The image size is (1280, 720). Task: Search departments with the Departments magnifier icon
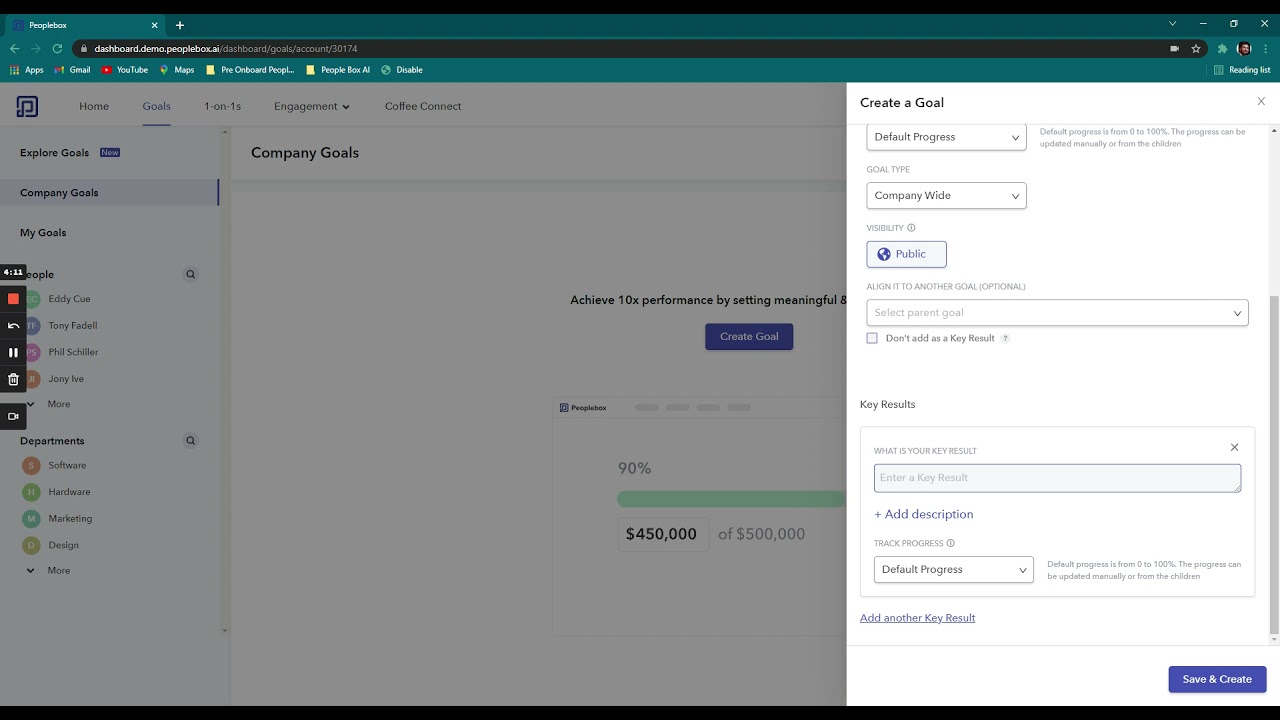point(190,440)
